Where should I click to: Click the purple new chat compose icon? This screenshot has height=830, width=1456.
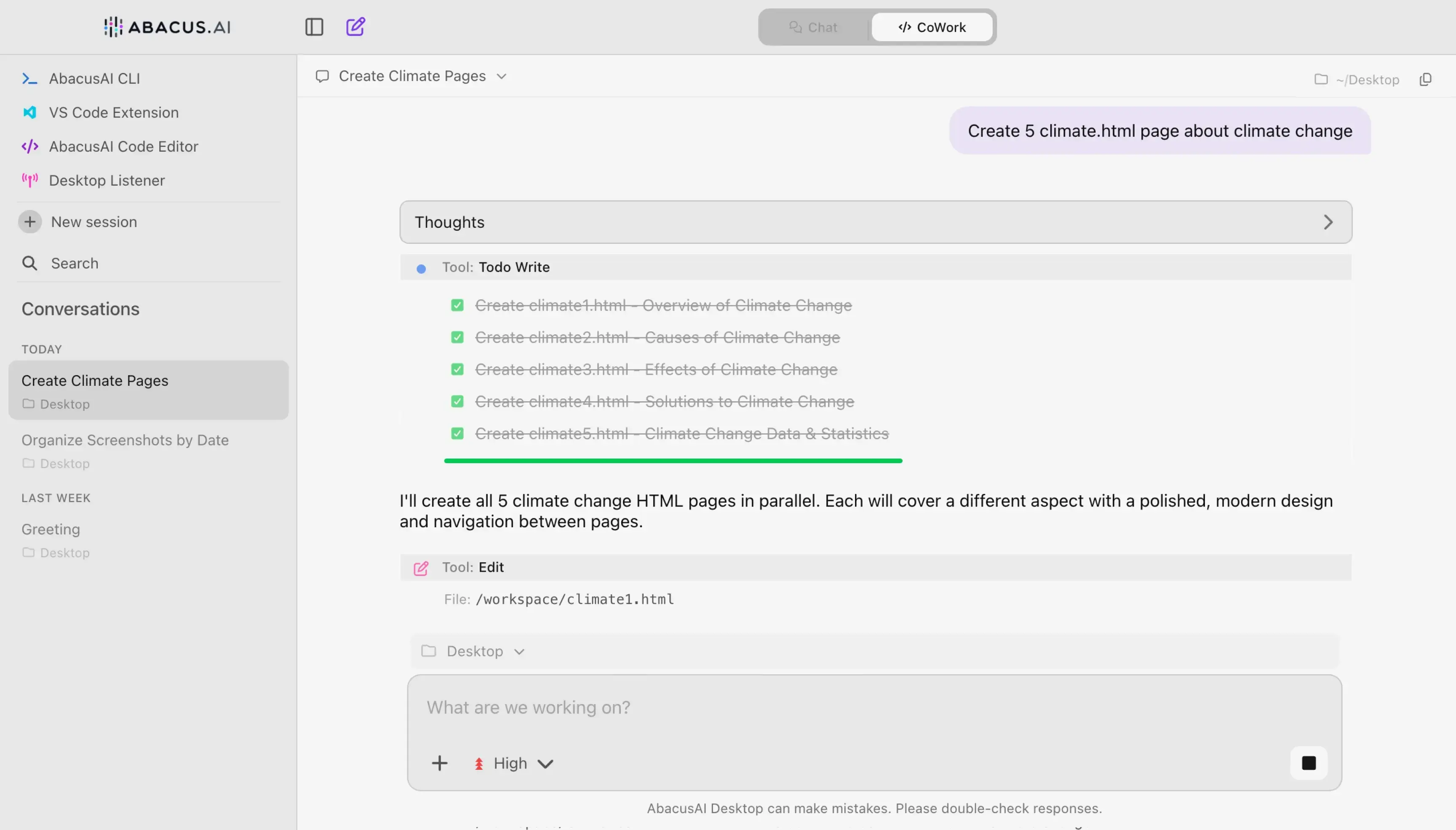pyautogui.click(x=355, y=27)
